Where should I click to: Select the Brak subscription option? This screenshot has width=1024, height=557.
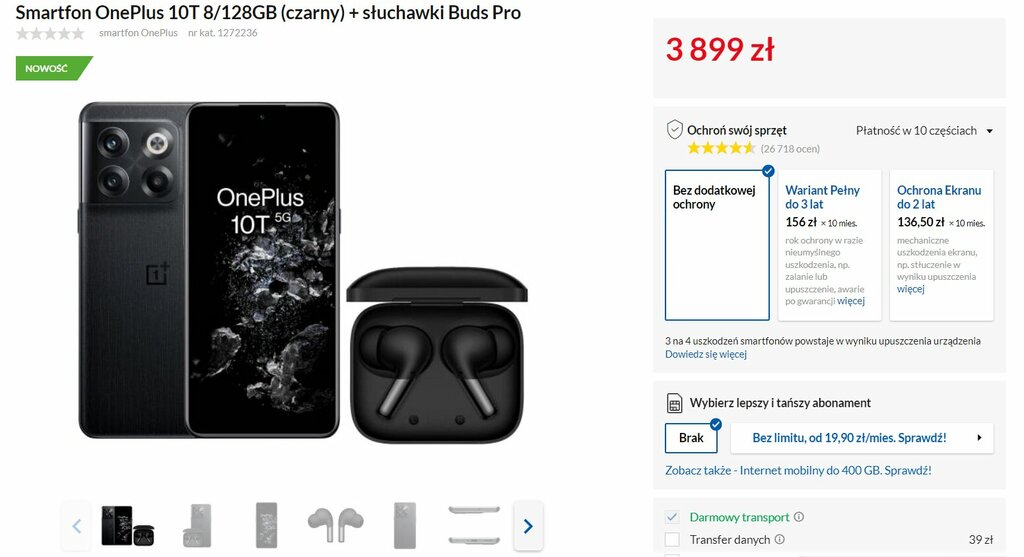[691, 438]
